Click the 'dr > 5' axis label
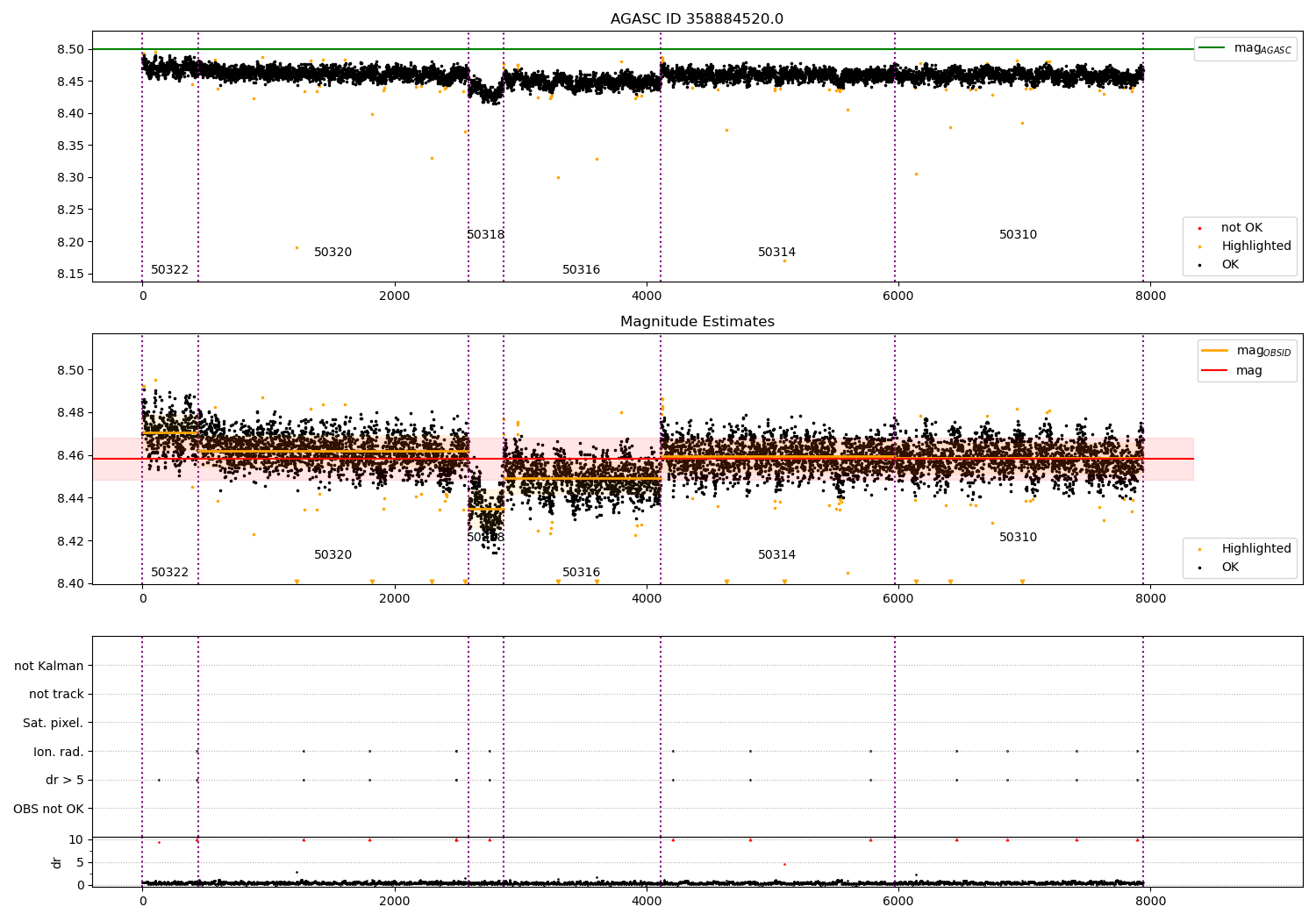 [64, 781]
